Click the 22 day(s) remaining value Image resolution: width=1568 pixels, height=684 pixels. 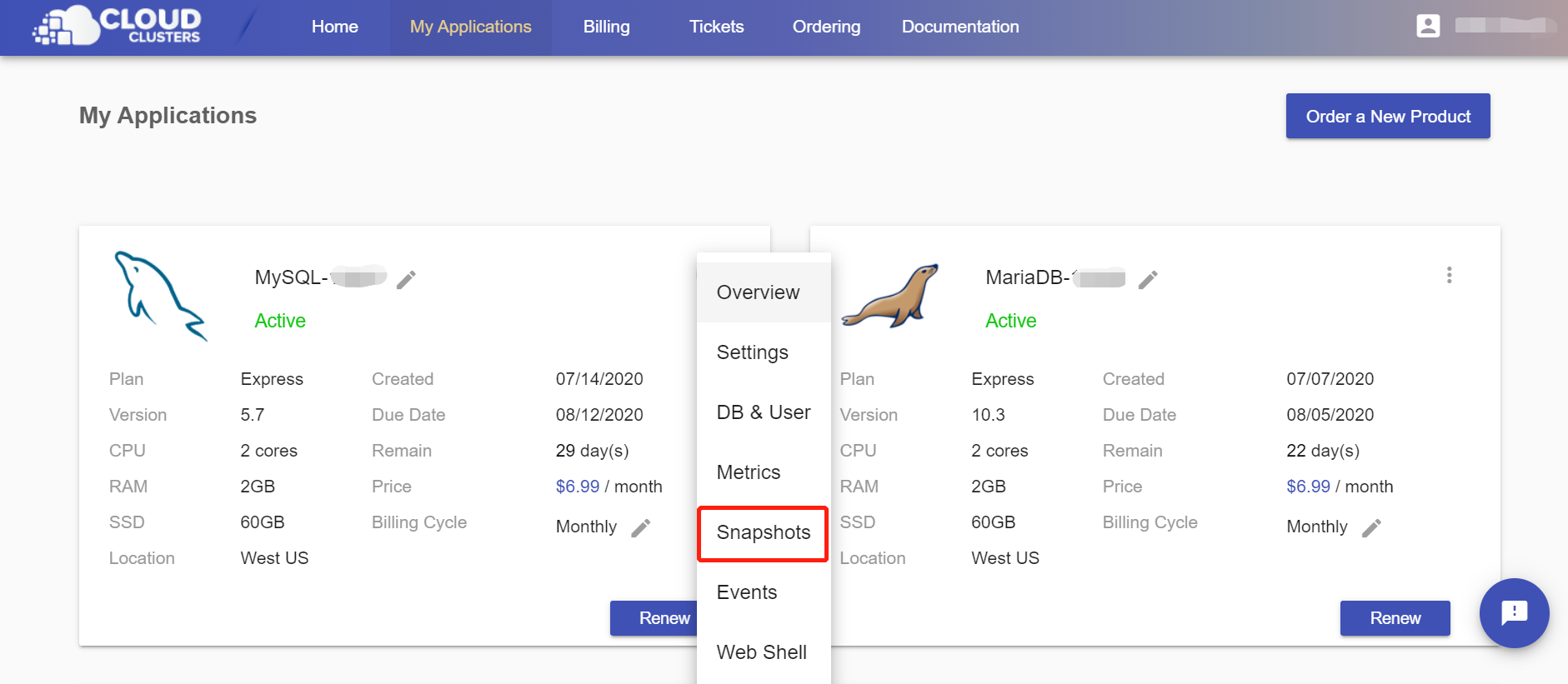[1323, 451]
